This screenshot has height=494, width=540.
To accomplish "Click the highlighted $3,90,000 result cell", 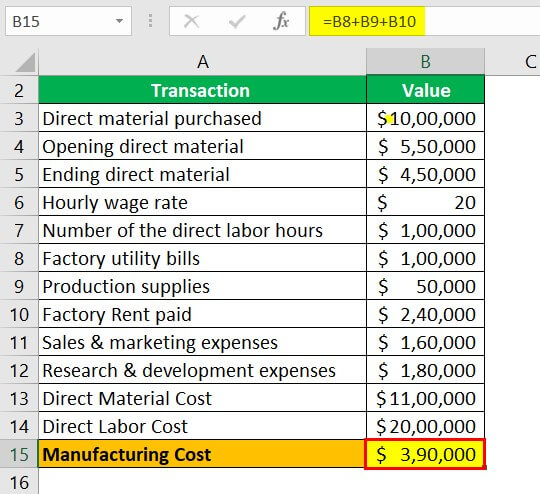I will click(425, 454).
